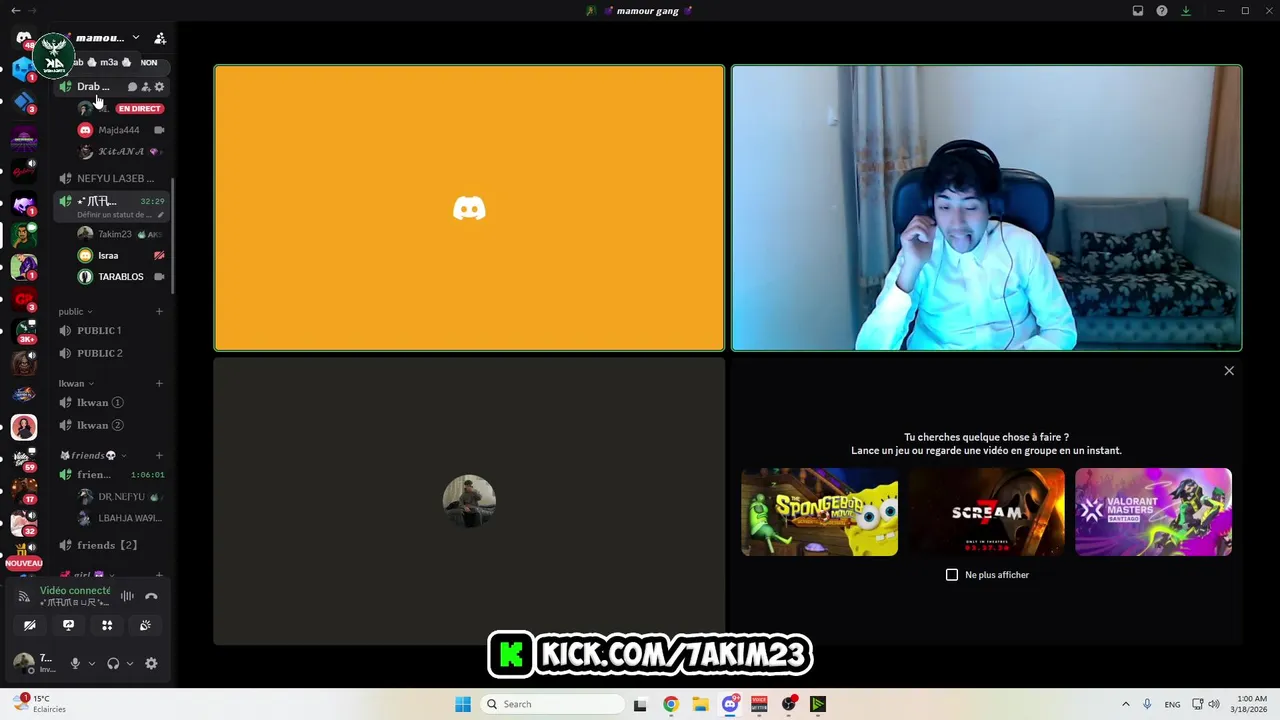Join the Ikwan ② voice channel

tap(112, 425)
